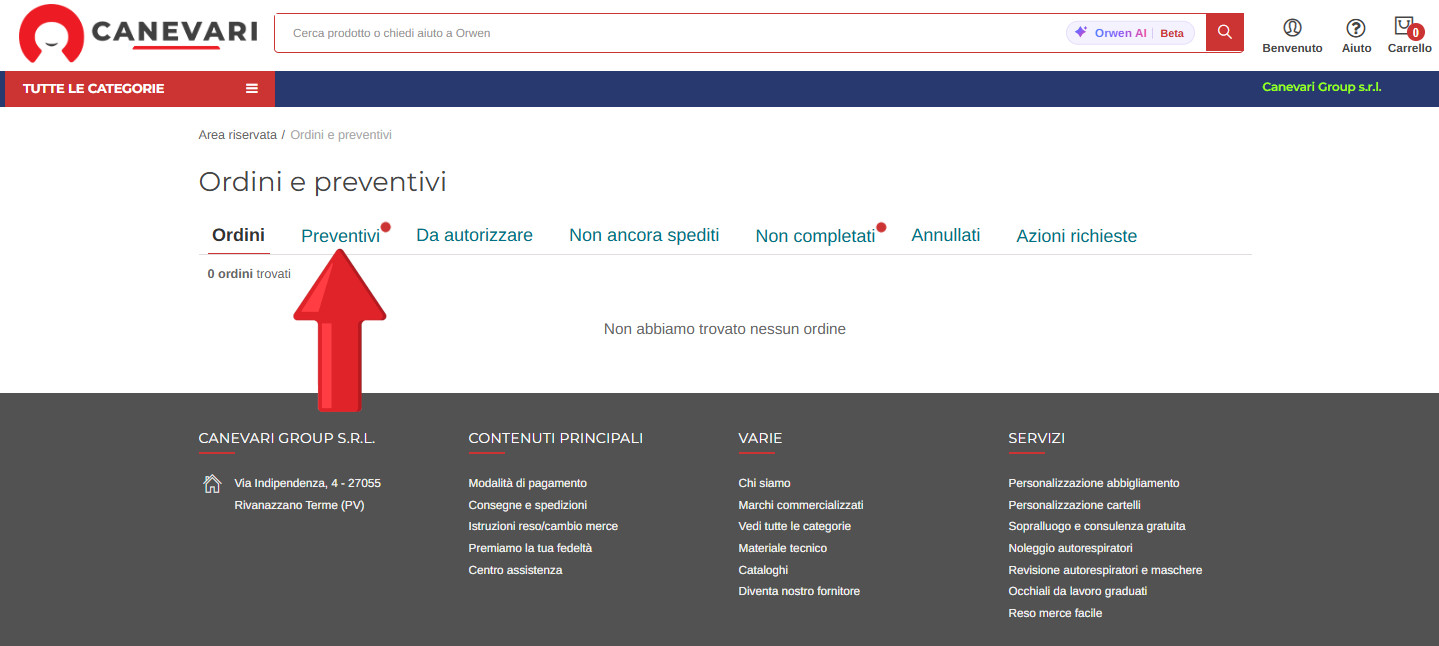Open Centro assistenza link
This screenshot has width=1439, height=646.
515,570
